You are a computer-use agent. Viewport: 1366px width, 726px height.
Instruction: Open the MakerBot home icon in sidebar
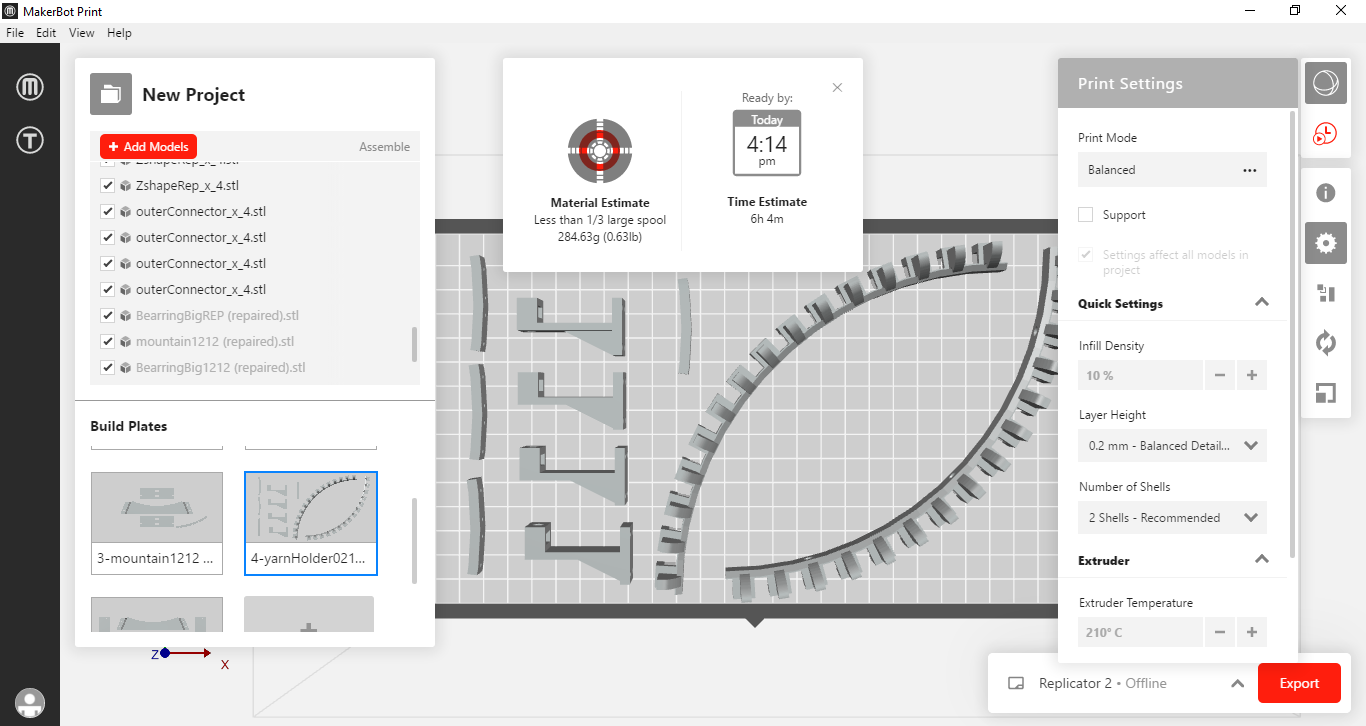pos(30,88)
